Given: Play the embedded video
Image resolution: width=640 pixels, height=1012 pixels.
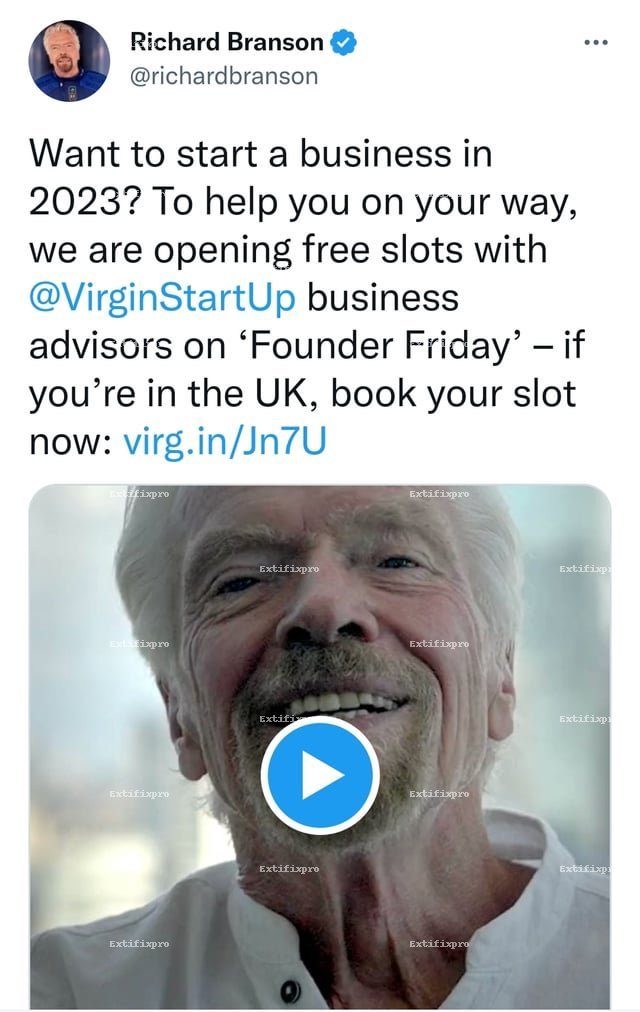Looking at the screenshot, I should tap(319, 776).
